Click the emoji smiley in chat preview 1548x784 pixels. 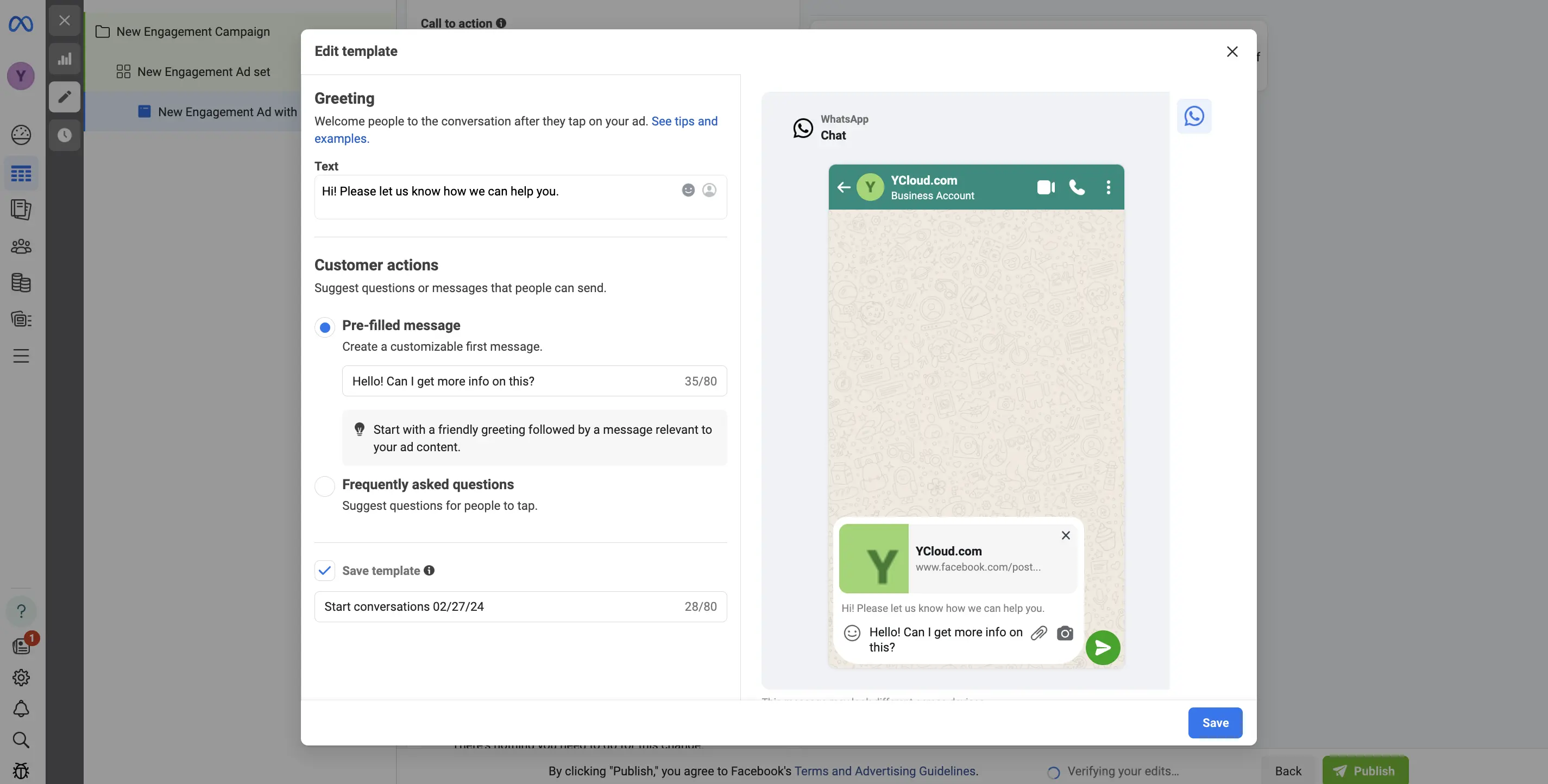[852, 633]
